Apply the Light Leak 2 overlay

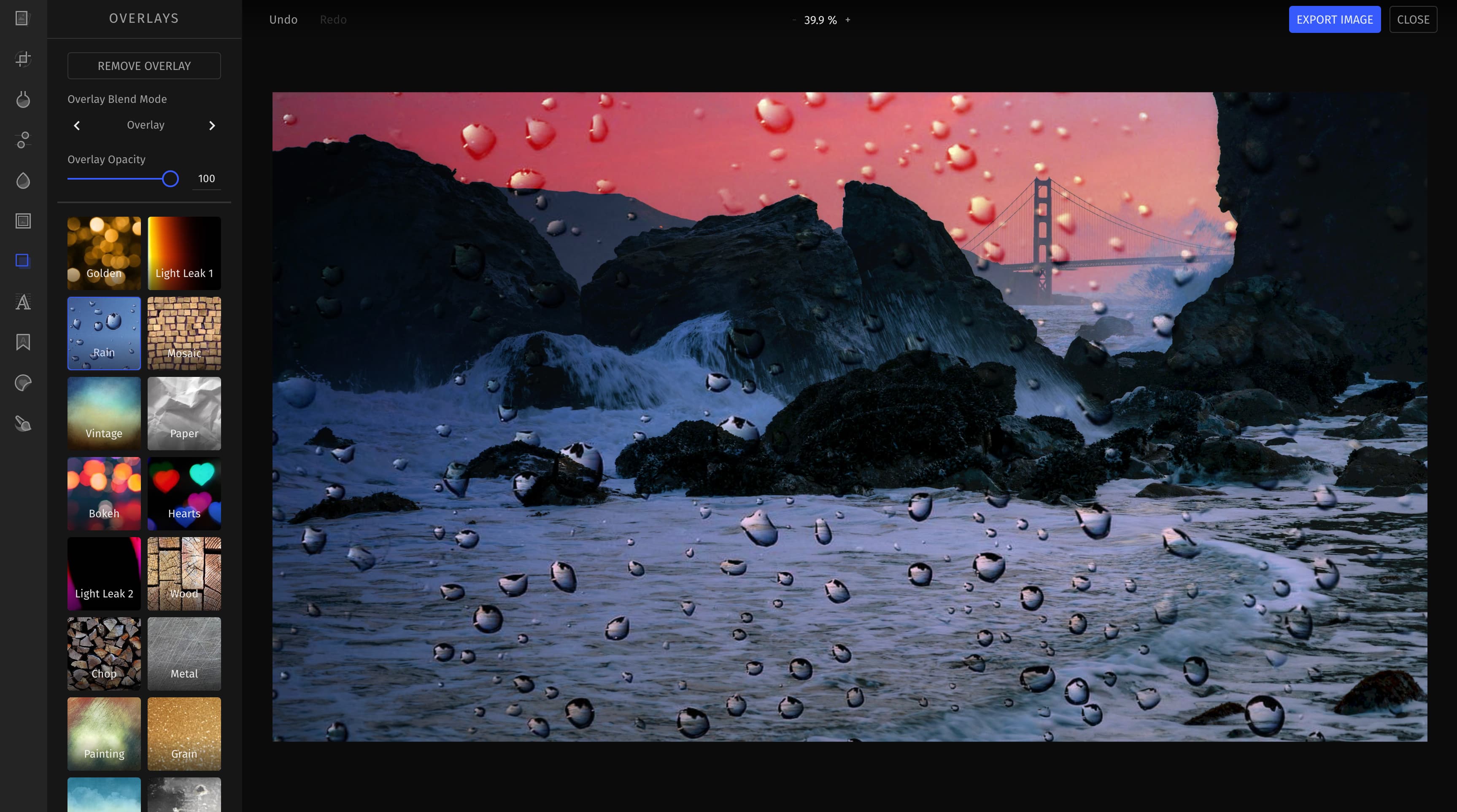click(x=104, y=574)
